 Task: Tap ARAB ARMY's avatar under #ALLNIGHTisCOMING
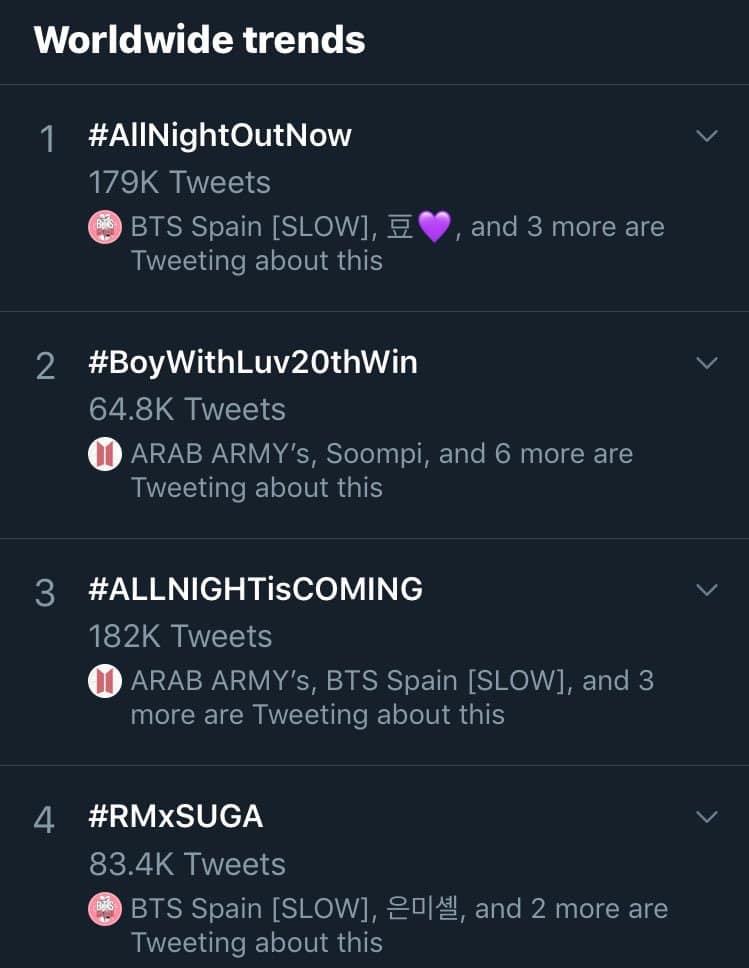click(105, 681)
